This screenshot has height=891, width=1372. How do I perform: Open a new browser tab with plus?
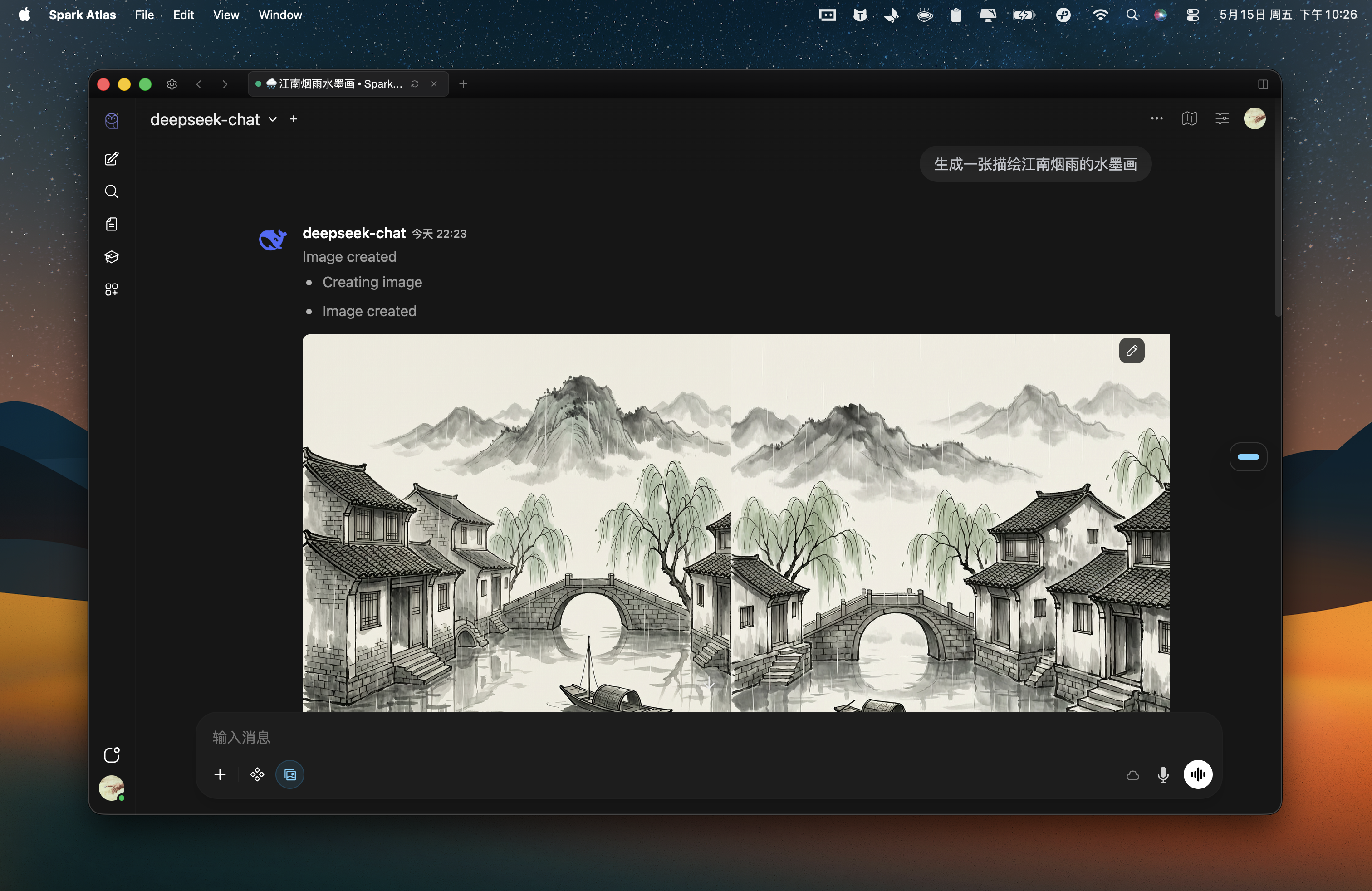(x=463, y=84)
